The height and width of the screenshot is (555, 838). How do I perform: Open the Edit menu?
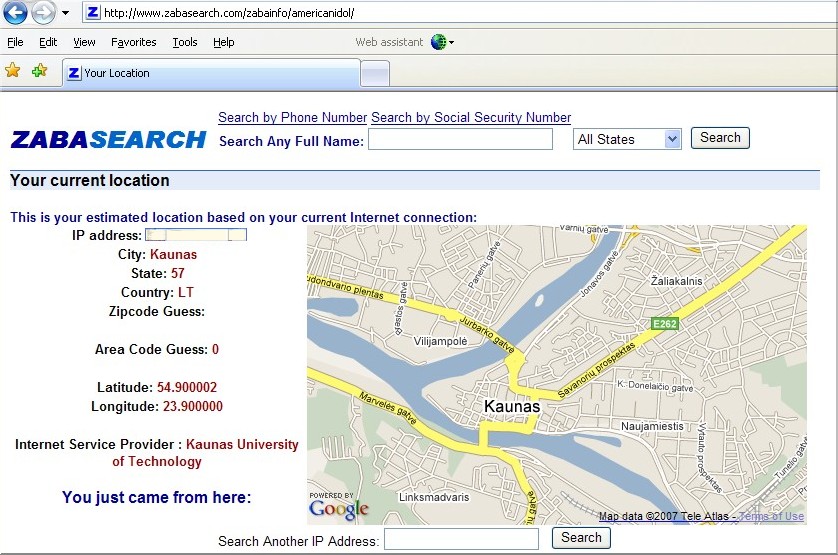point(48,42)
